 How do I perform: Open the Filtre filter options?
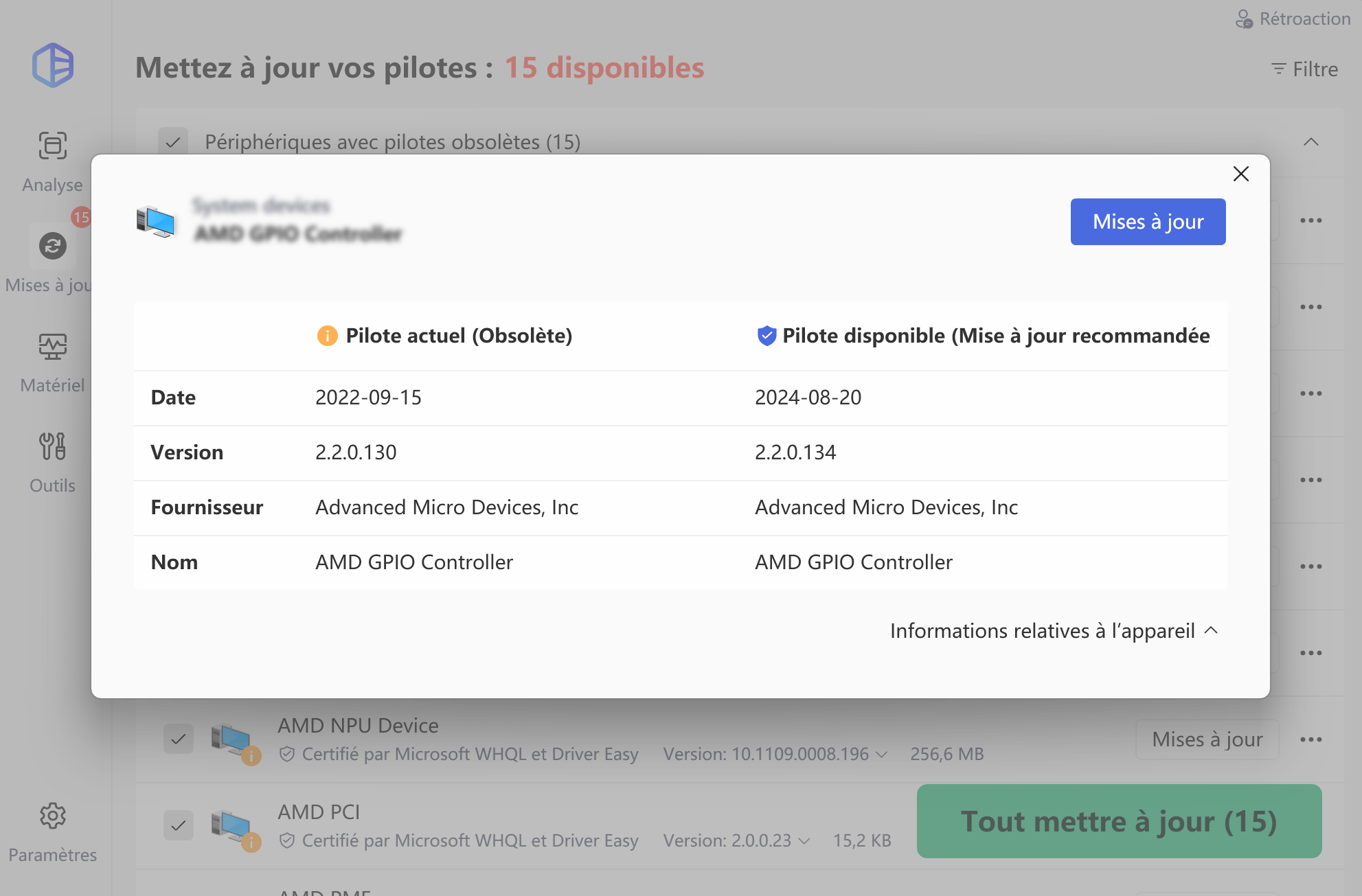coord(1304,69)
